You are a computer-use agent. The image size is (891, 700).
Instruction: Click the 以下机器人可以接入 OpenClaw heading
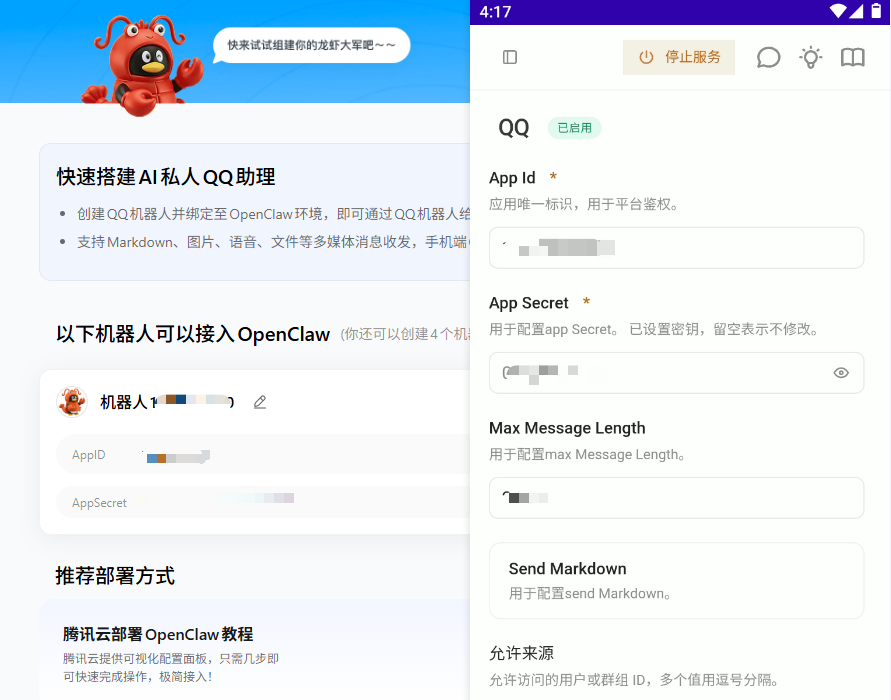point(193,334)
